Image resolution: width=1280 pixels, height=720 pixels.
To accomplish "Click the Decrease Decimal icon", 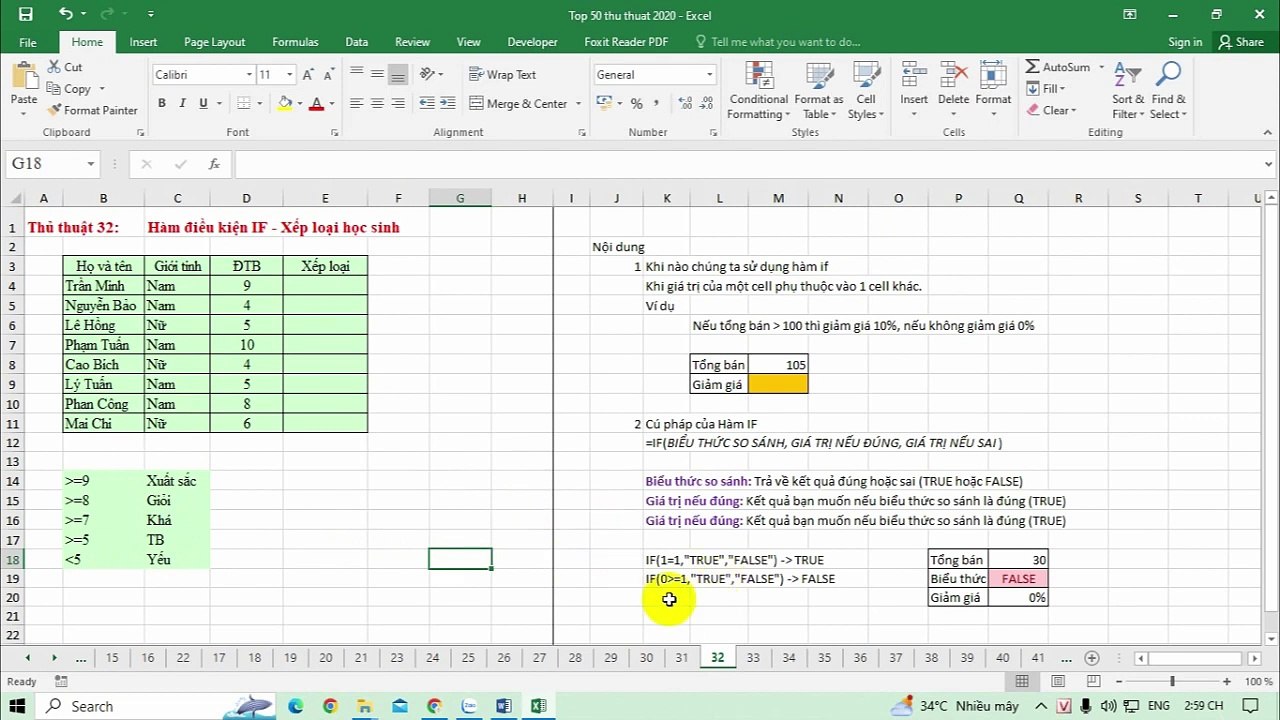I will point(704,104).
